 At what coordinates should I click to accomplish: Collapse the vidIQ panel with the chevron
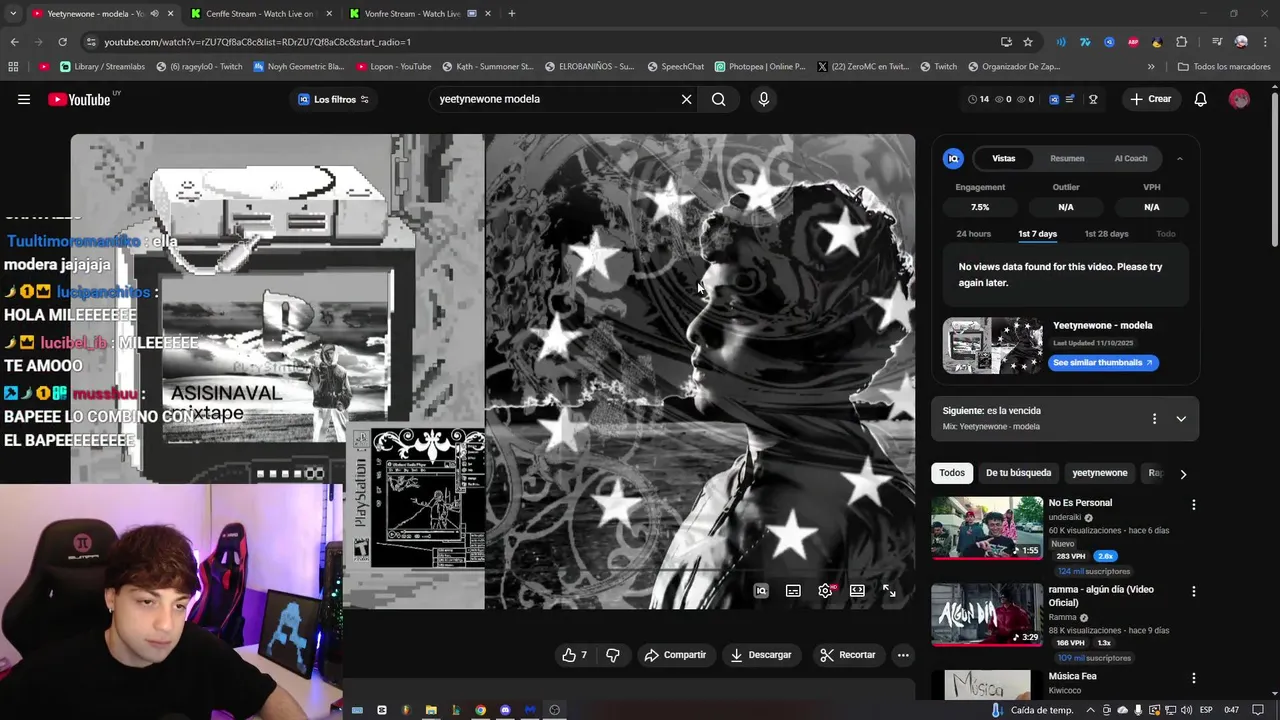tap(1179, 158)
